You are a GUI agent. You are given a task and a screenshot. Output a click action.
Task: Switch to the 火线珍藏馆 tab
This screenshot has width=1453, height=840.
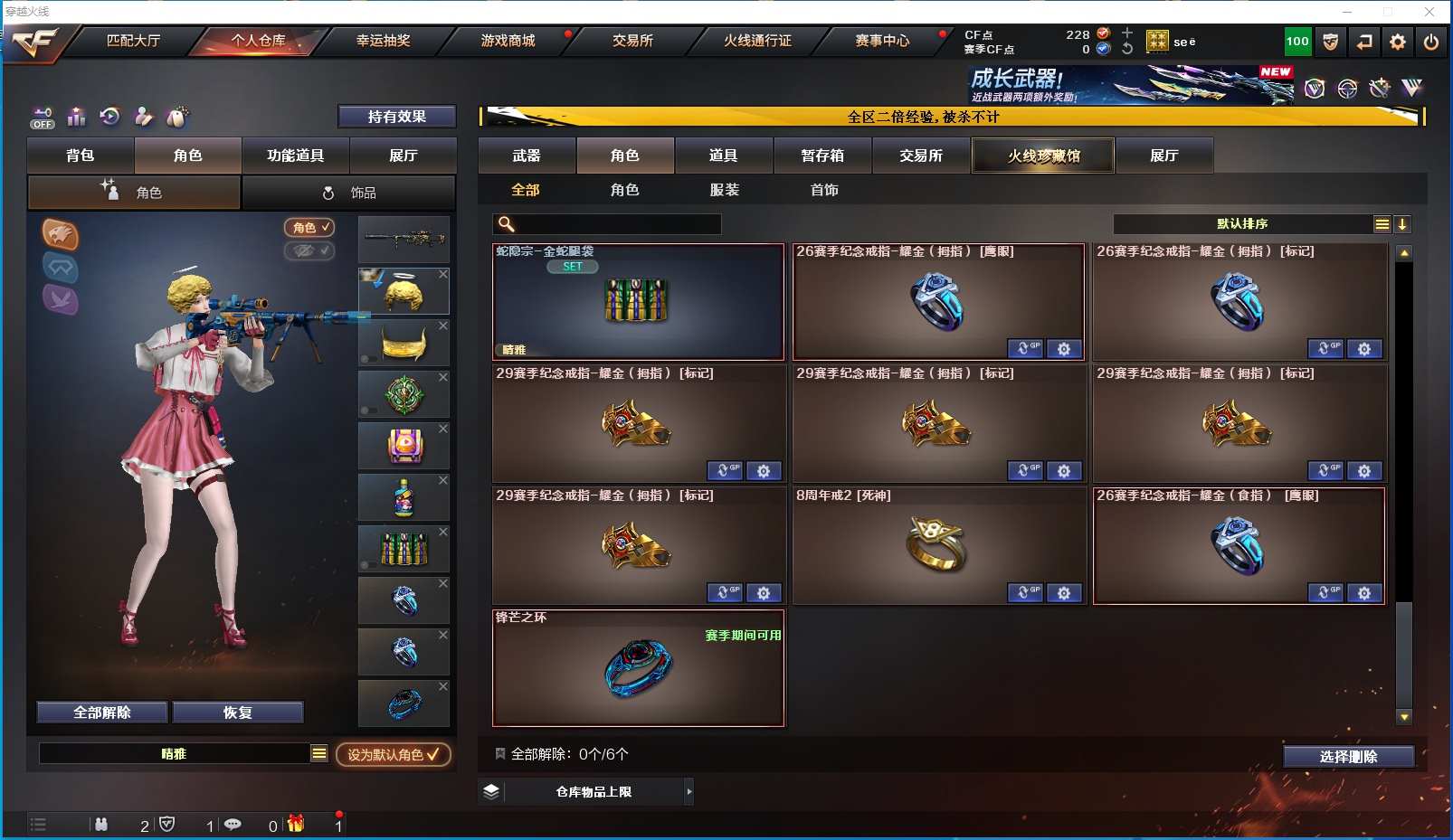[x=1043, y=156]
